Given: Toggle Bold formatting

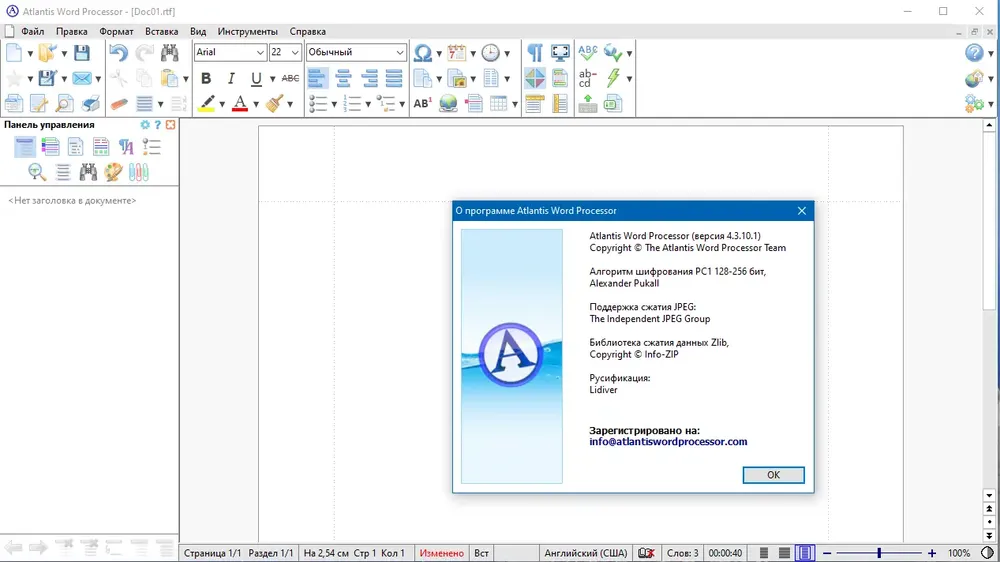Looking at the screenshot, I should click(x=205, y=78).
